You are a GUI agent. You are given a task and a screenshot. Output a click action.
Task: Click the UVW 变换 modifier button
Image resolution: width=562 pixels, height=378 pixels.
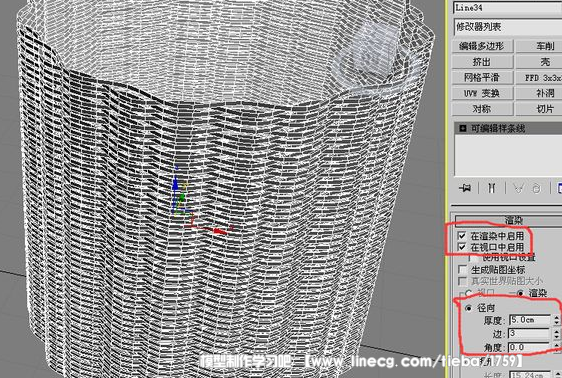[482, 94]
